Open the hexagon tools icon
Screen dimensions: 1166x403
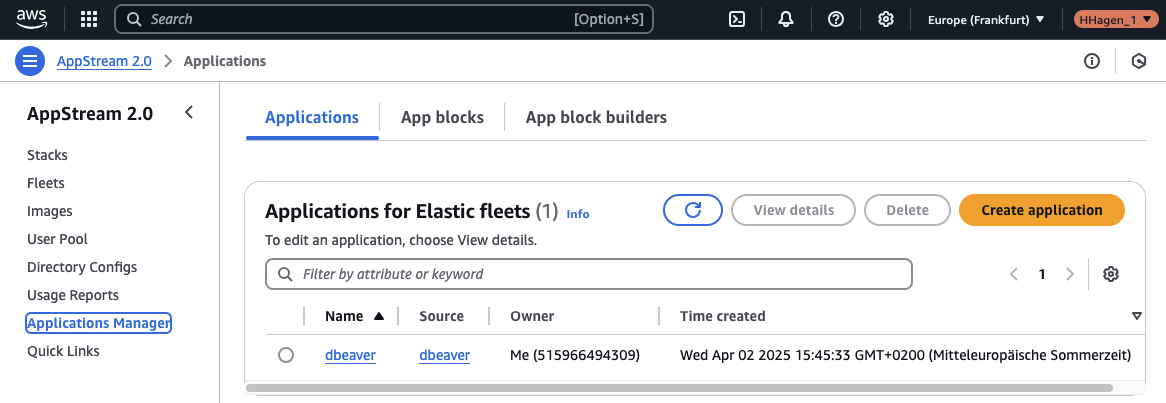pyautogui.click(x=1138, y=61)
